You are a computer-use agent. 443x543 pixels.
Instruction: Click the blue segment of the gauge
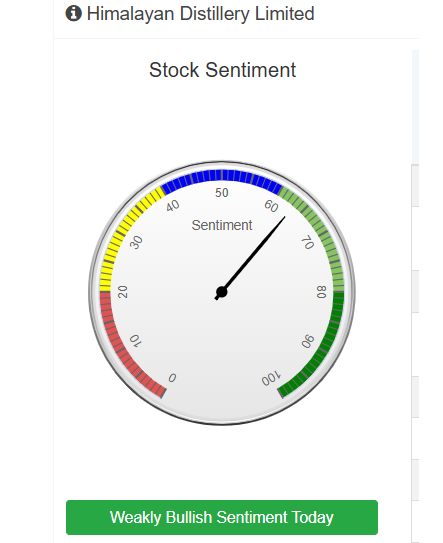[x=222, y=176]
